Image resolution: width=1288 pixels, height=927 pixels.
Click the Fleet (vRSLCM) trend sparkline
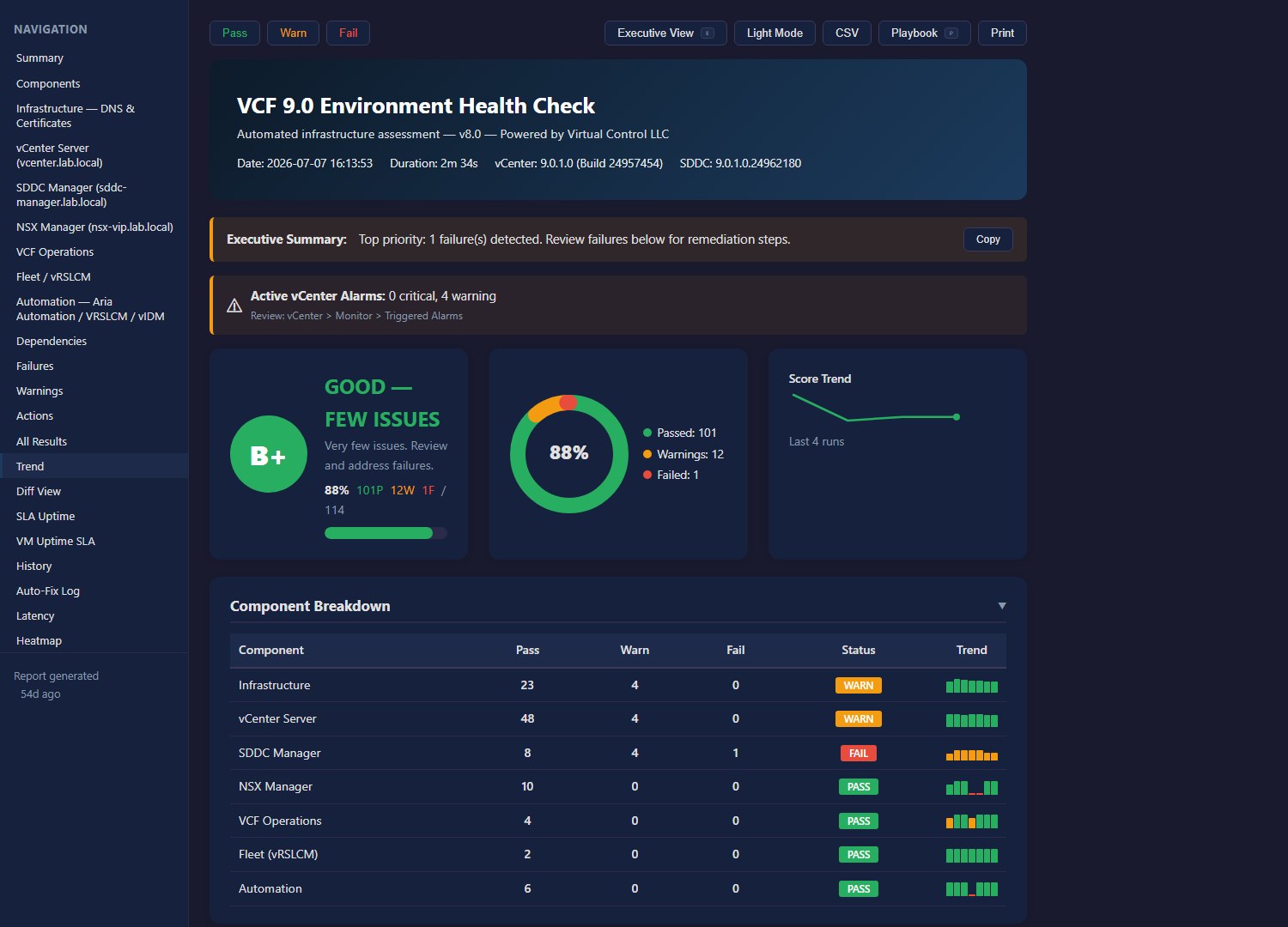972,855
